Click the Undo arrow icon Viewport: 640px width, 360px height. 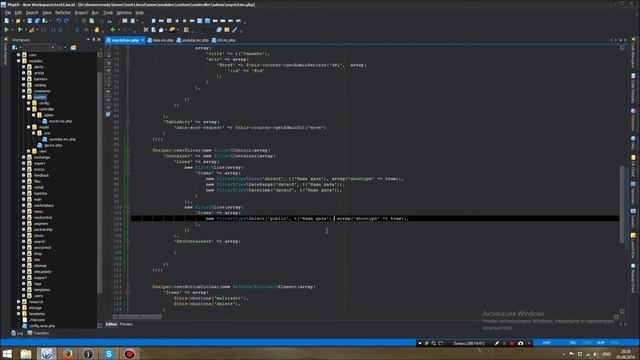point(58,21)
